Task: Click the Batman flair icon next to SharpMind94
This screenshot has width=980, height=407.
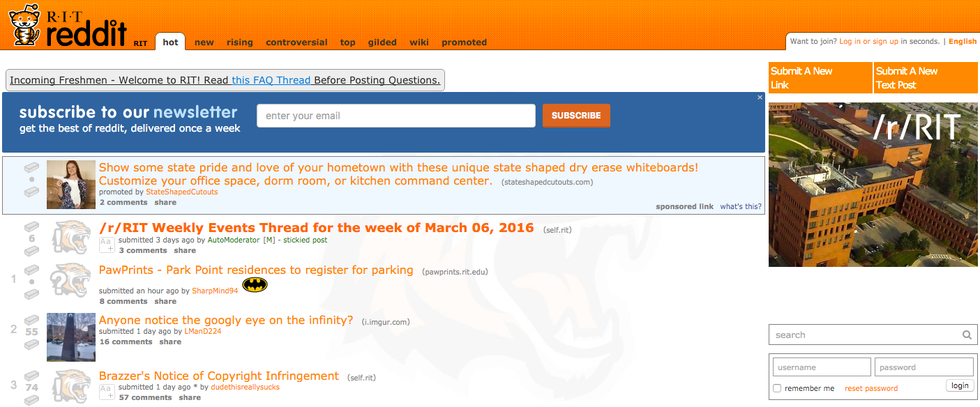Action: point(255,286)
